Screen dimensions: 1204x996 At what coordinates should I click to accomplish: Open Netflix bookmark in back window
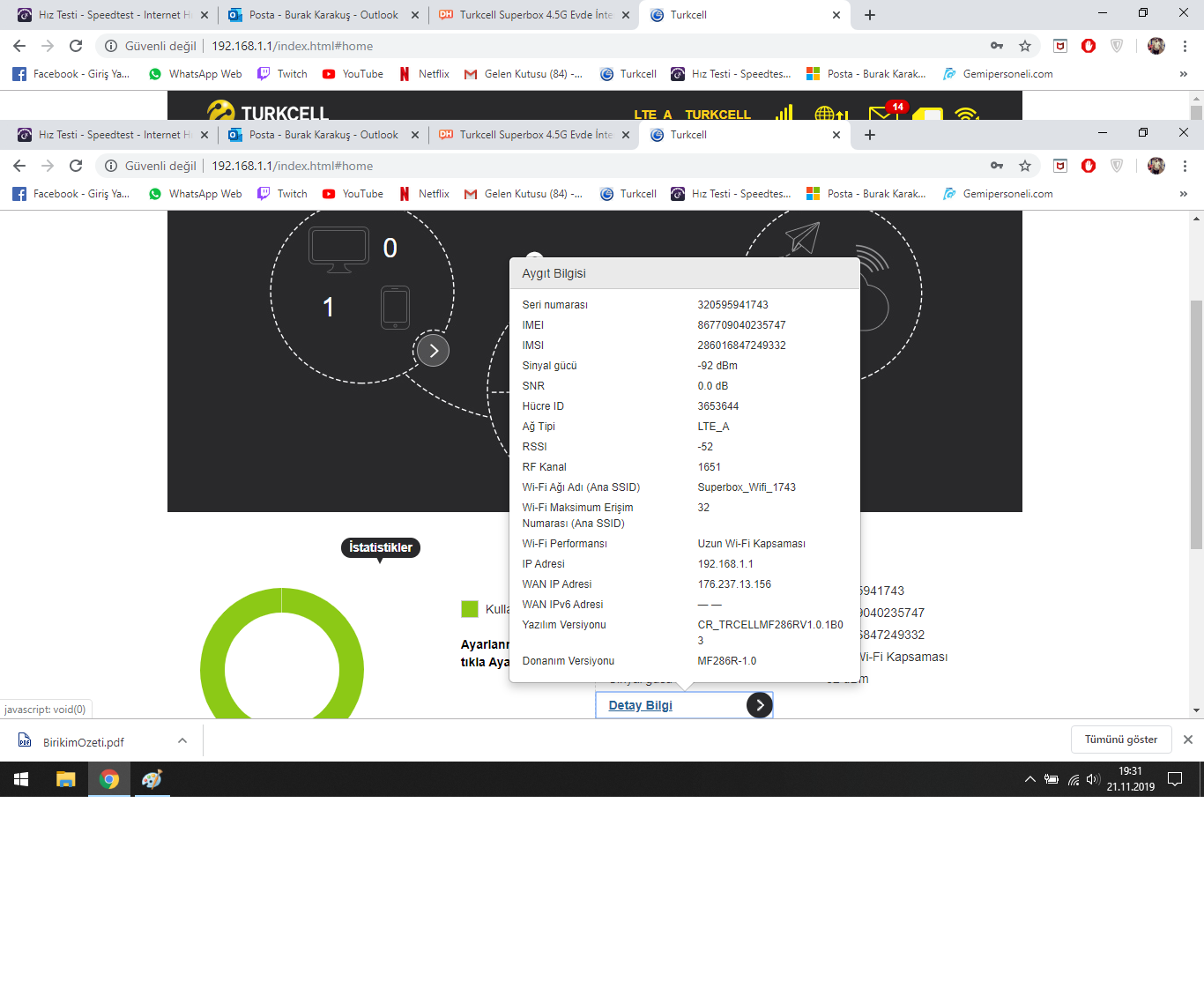(x=424, y=74)
